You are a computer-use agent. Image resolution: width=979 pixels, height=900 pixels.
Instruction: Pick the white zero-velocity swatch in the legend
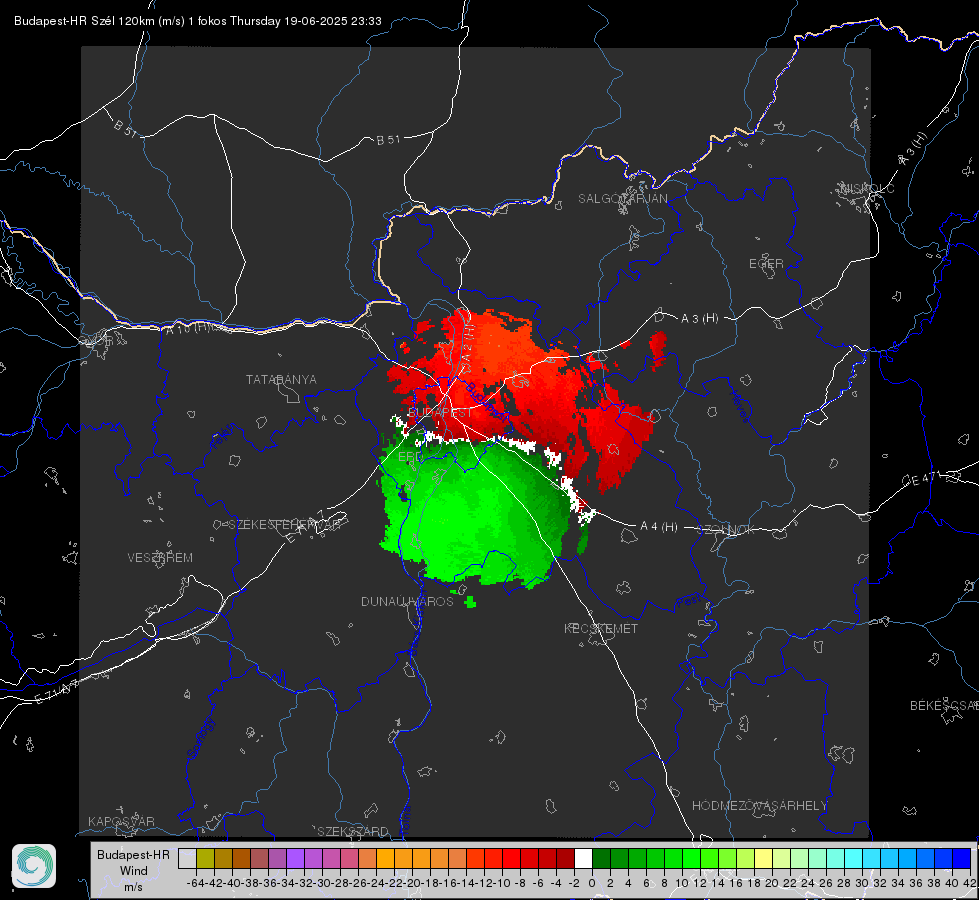point(583,859)
